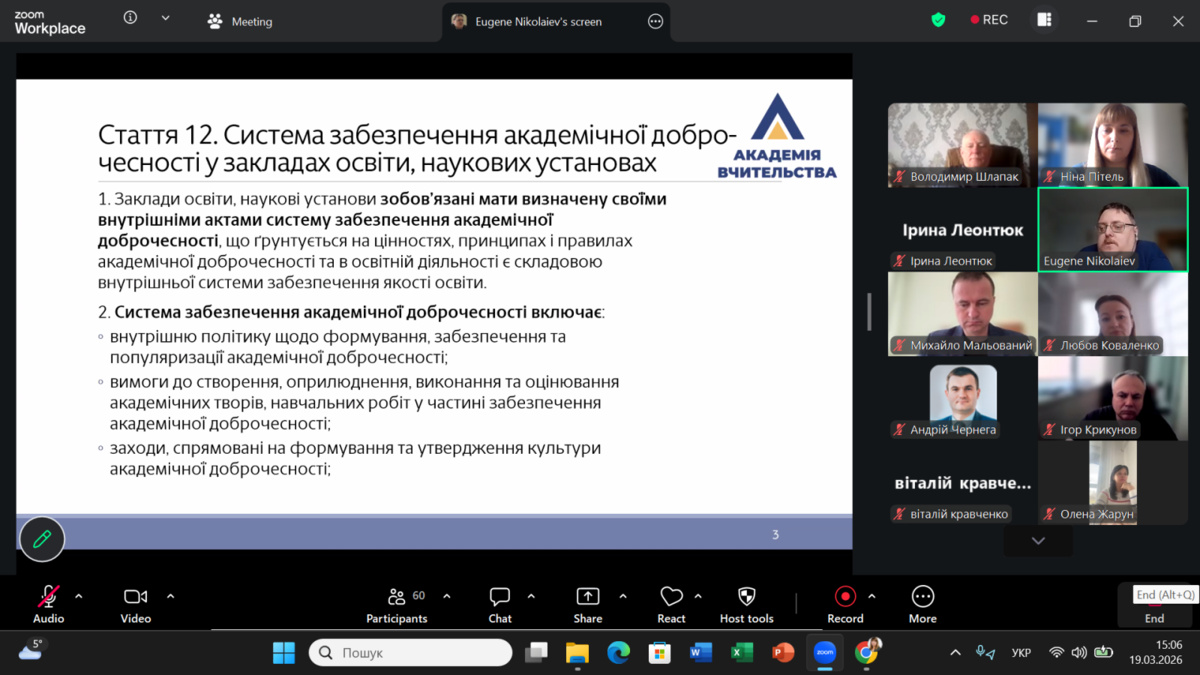Image resolution: width=1200 pixels, height=675 pixels.
Task: Open Host tools shield icon
Action: [746, 597]
